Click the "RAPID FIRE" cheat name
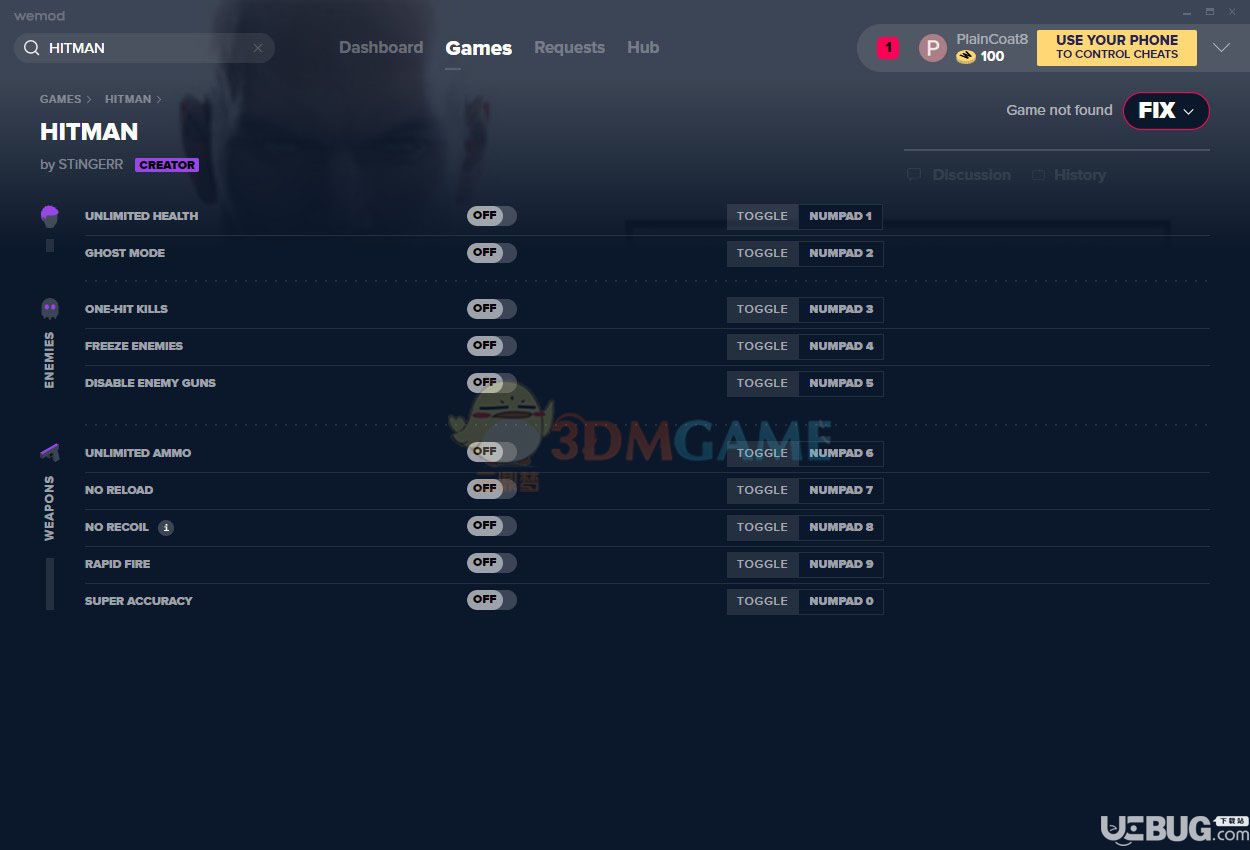This screenshot has height=850, width=1250. 117,564
